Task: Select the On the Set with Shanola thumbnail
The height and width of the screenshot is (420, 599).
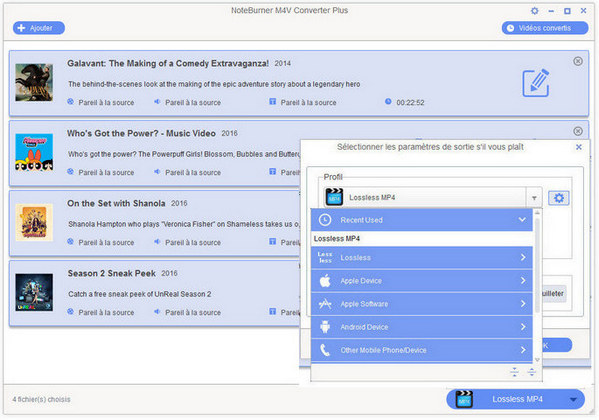Action: (x=34, y=222)
